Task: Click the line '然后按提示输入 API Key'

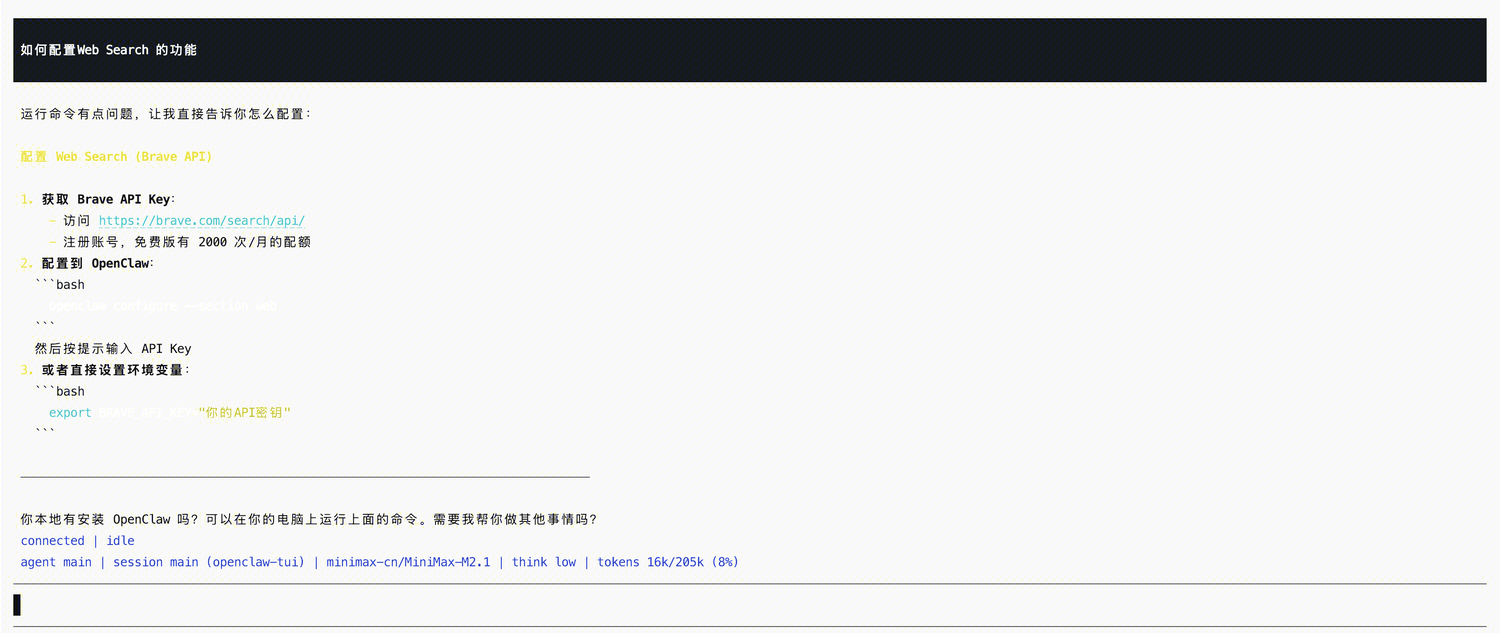Action: point(113,349)
